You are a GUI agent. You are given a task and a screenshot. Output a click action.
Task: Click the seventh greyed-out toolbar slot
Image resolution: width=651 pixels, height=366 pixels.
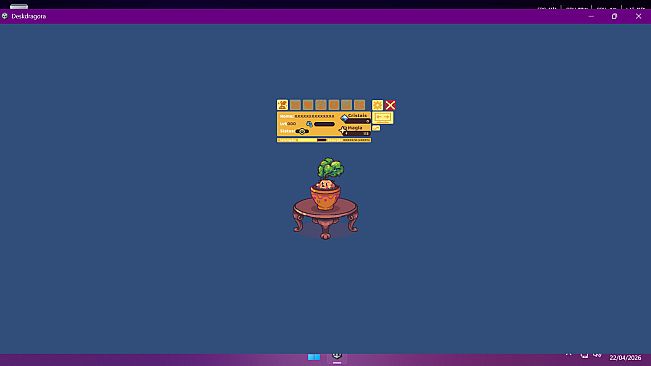click(x=359, y=105)
